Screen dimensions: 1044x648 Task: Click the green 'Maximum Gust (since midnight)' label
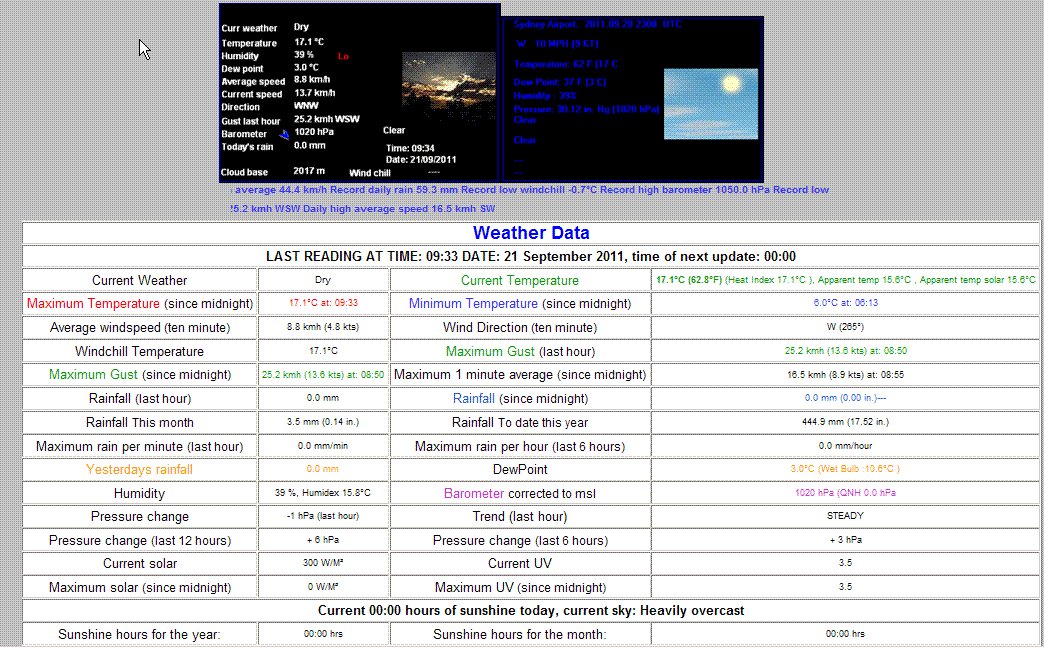140,375
